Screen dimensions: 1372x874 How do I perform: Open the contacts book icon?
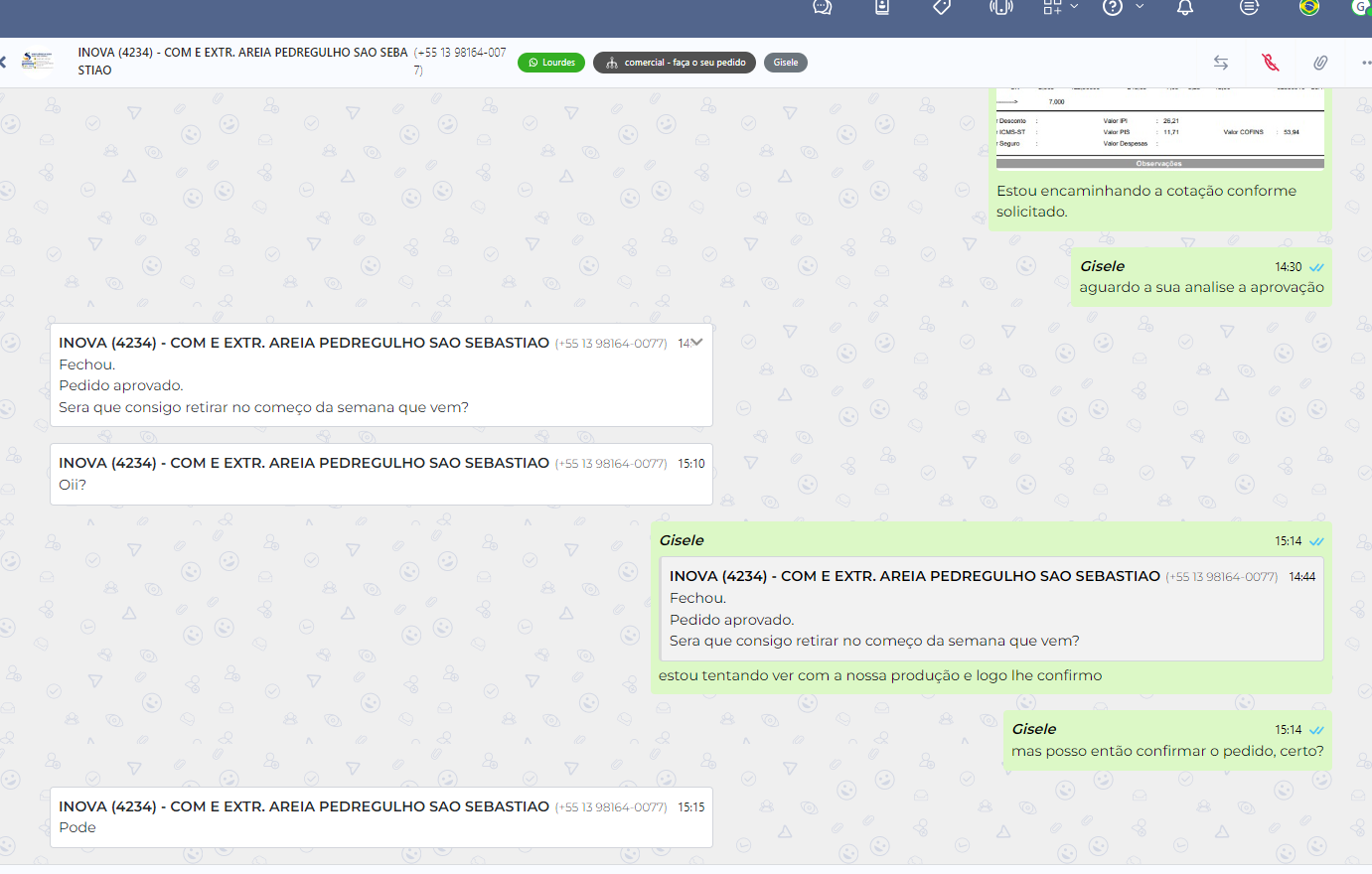coord(881,8)
